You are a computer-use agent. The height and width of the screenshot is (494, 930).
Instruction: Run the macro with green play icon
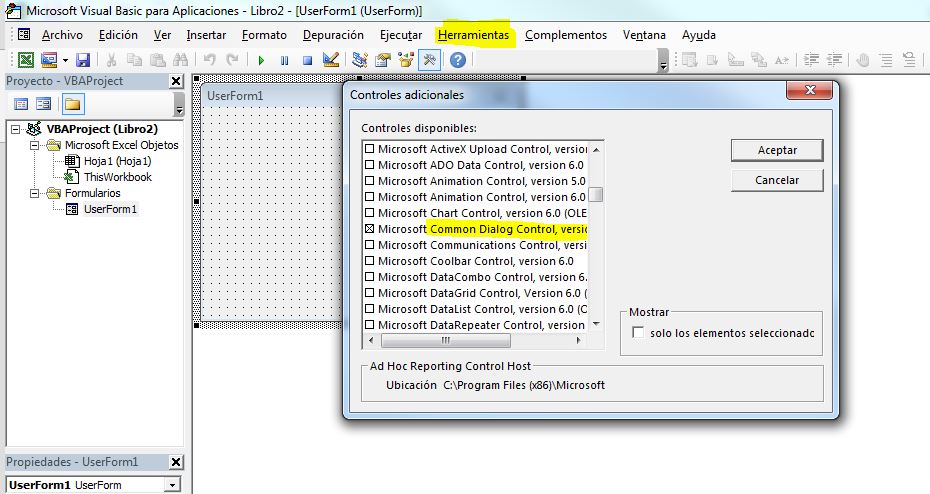point(261,60)
